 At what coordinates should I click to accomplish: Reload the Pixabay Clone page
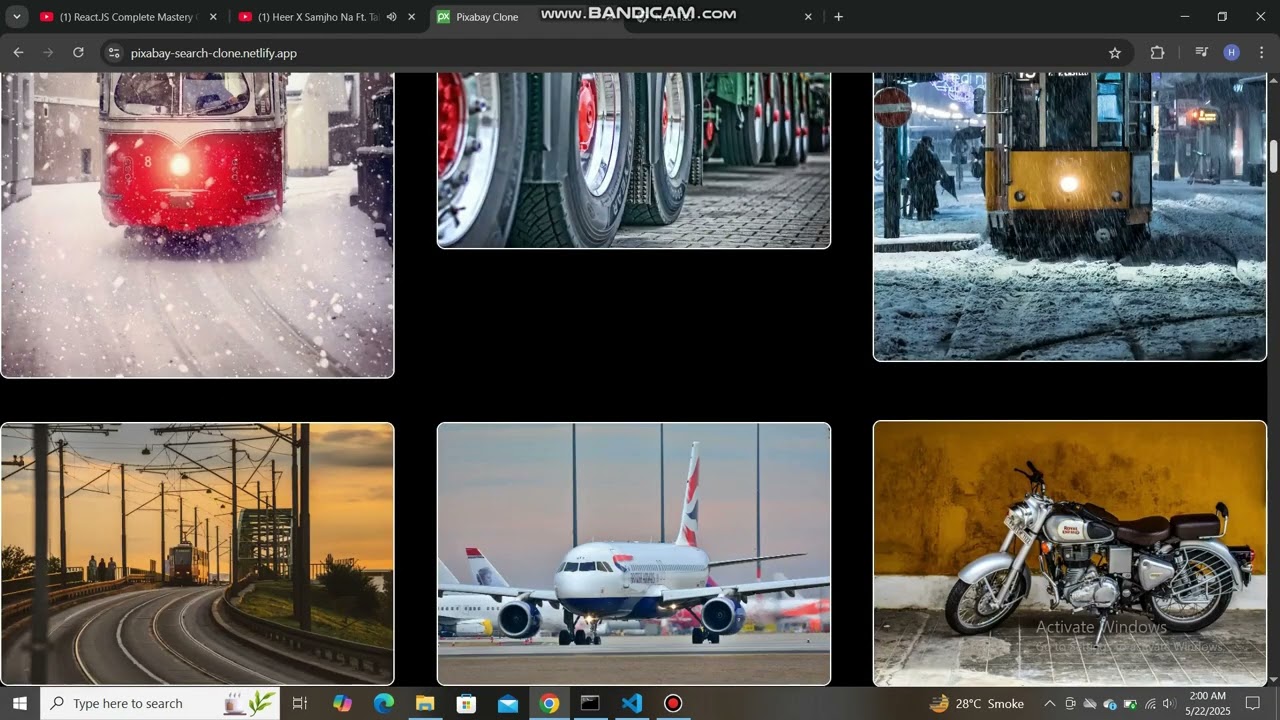pos(78,53)
